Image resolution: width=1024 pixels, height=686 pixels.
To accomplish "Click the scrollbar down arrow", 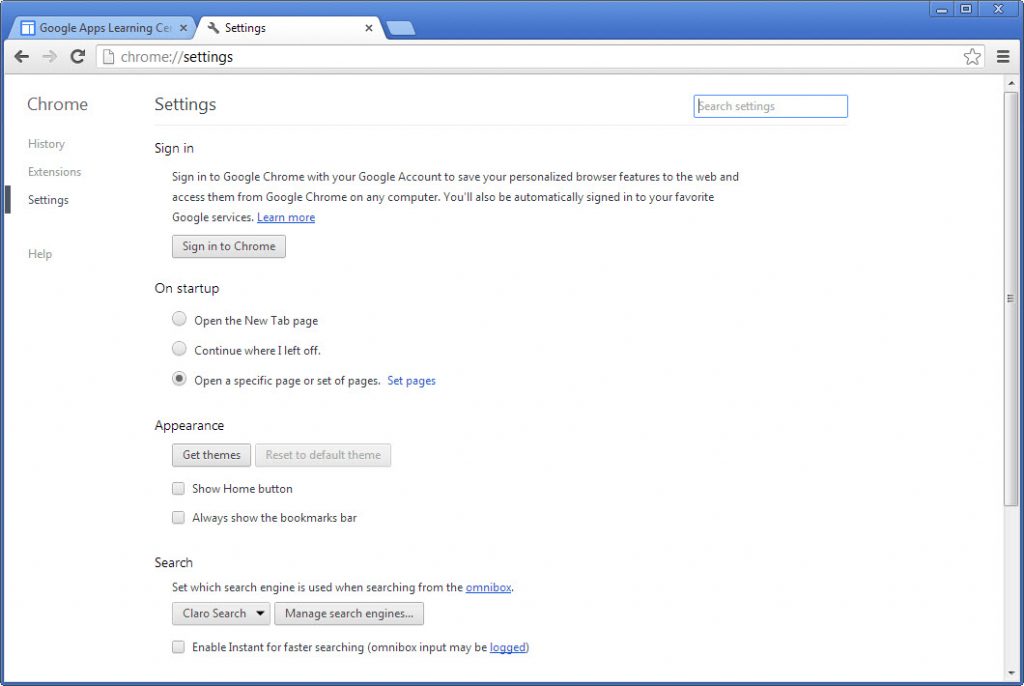I will click(1009, 674).
